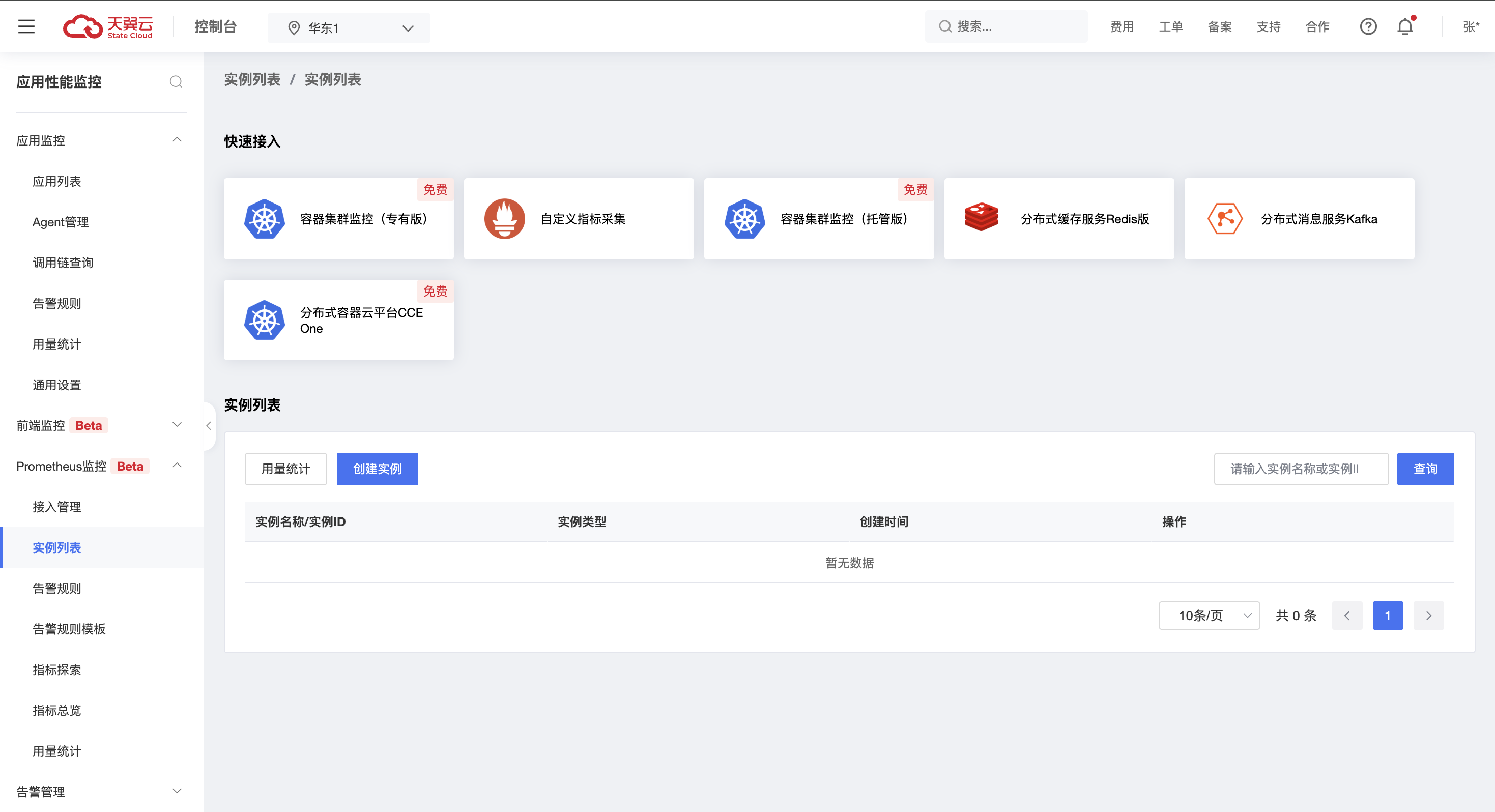
Task: Open 合作 in the top bar
Action: point(1317,26)
